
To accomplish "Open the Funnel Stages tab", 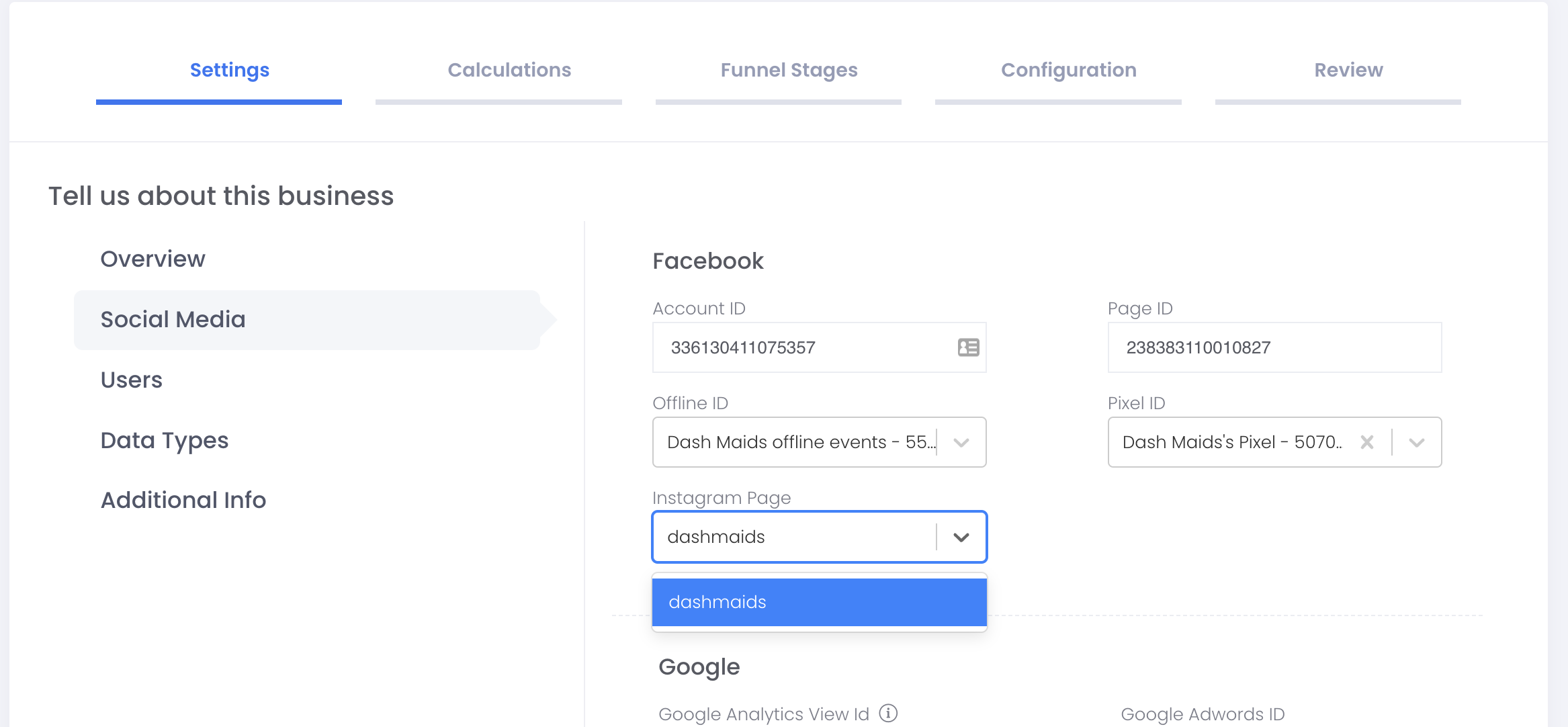I will tap(789, 70).
